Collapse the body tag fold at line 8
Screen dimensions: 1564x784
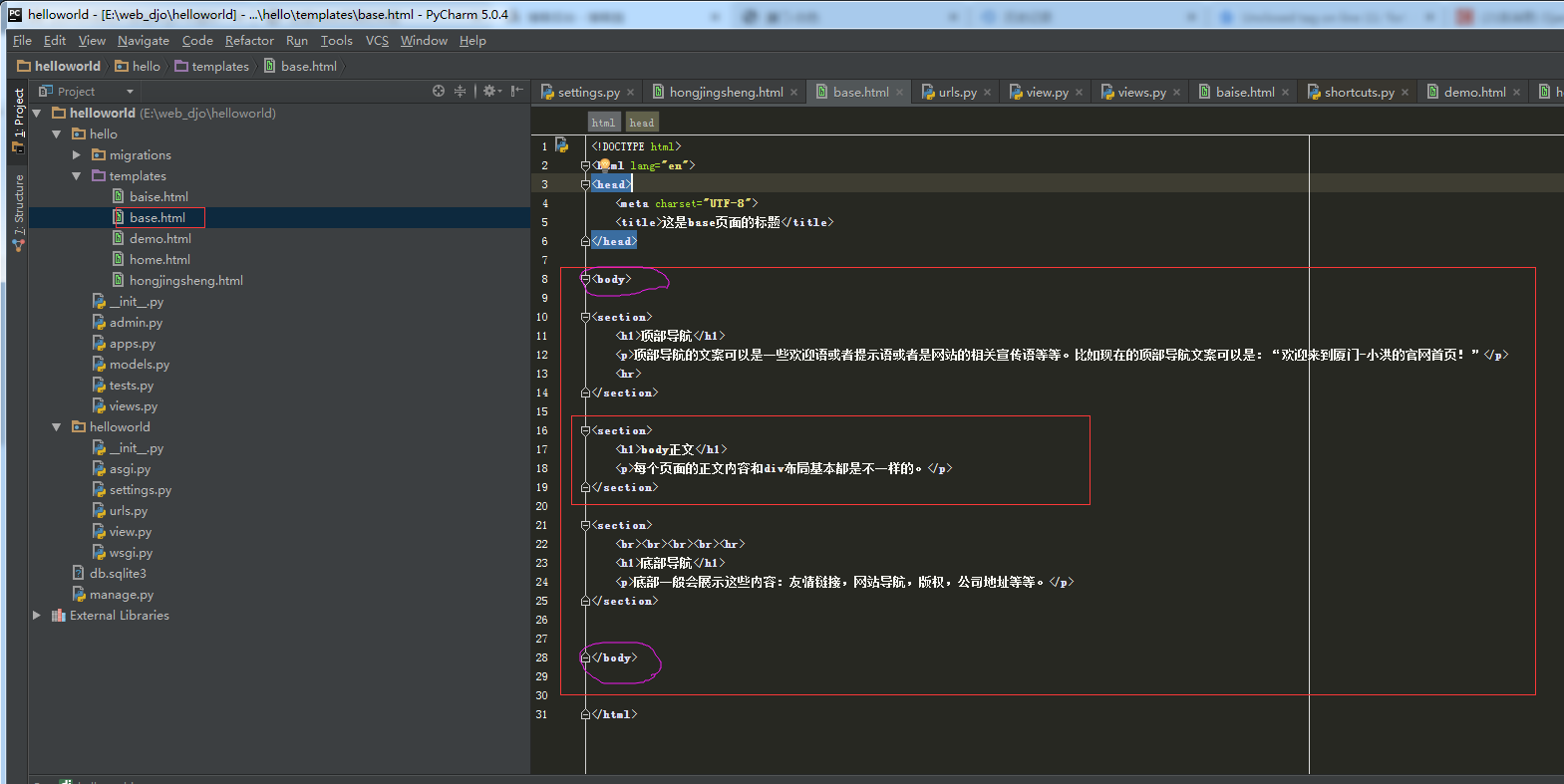coord(585,279)
